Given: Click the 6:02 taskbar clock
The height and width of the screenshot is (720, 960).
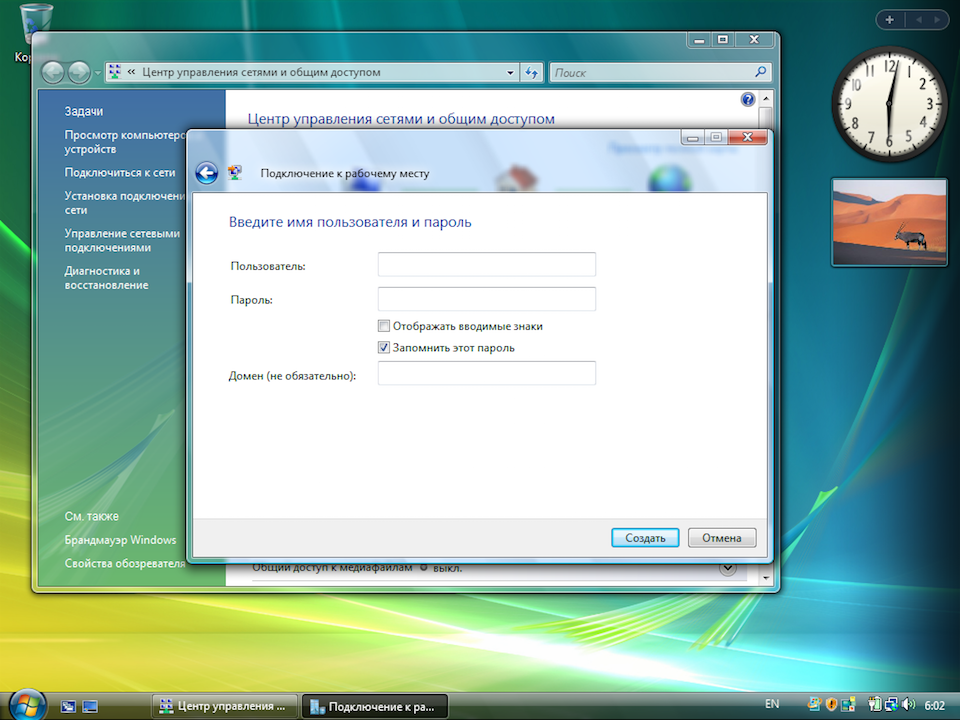Looking at the screenshot, I should (x=935, y=705).
